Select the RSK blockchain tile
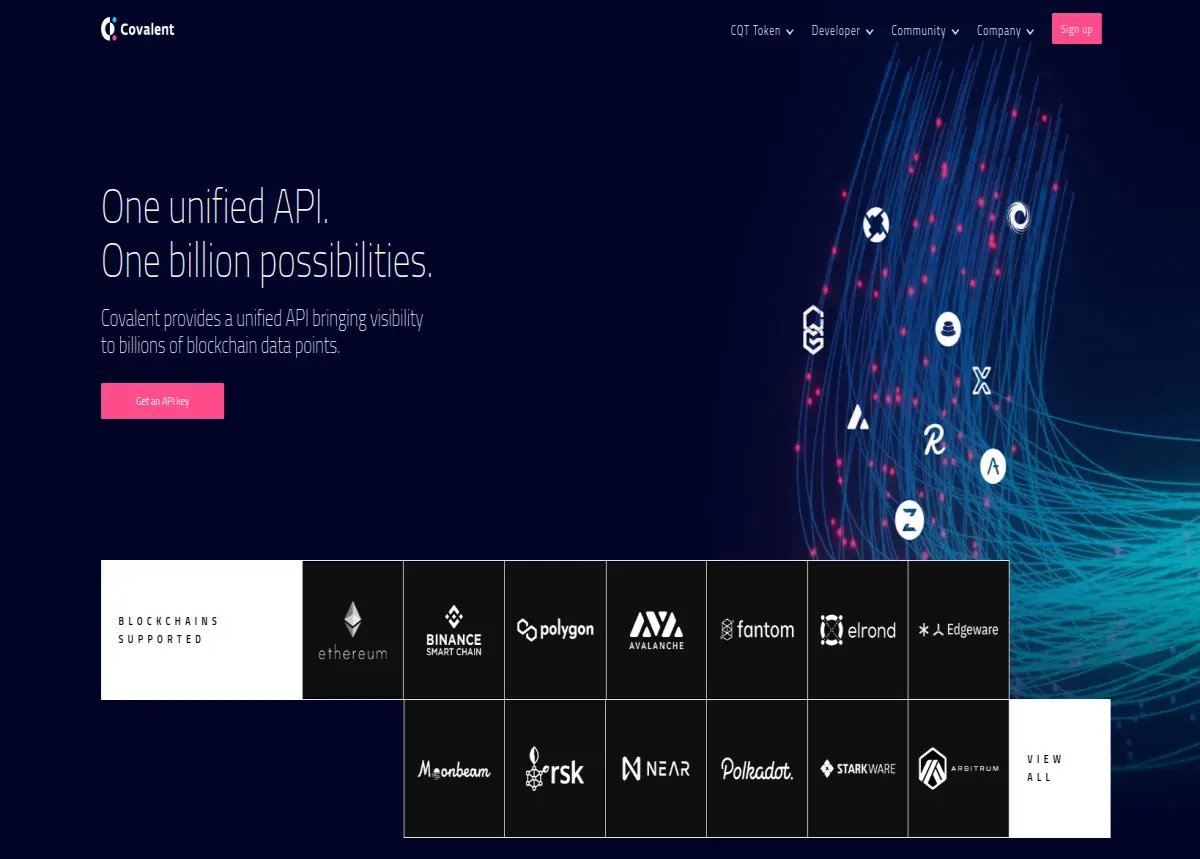Viewport: 1200px width, 859px height. [555, 769]
